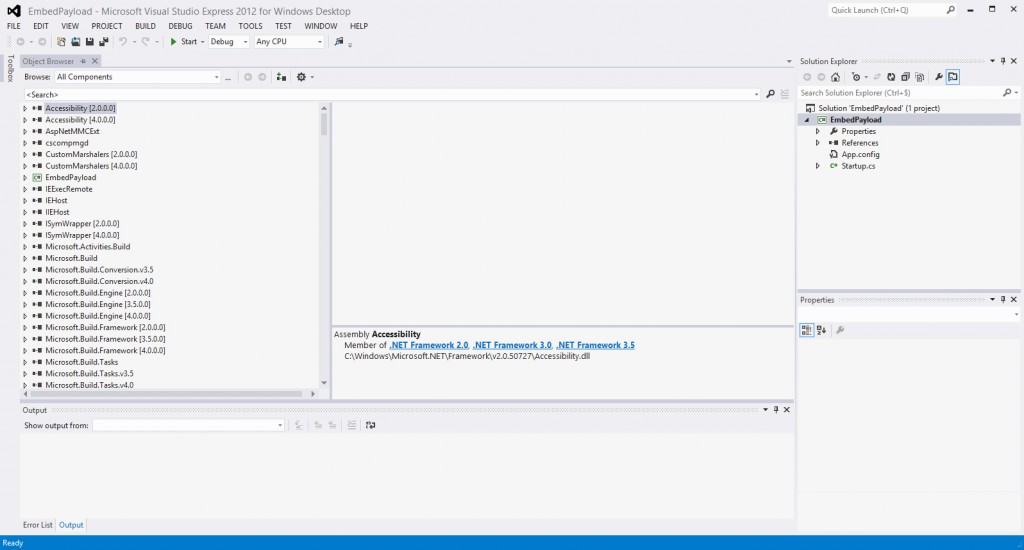1024x550 pixels.
Task: Click the assembly list vertical scrollbar down arrow
Action: click(324, 383)
